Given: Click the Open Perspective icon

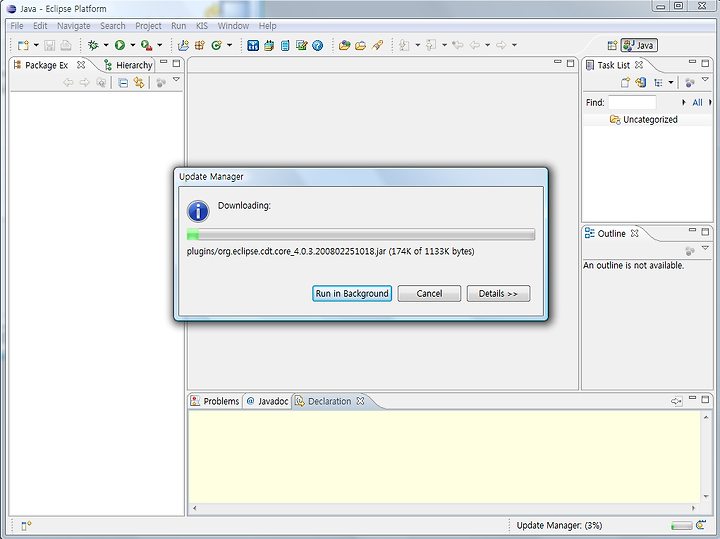Looking at the screenshot, I should [x=612, y=45].
